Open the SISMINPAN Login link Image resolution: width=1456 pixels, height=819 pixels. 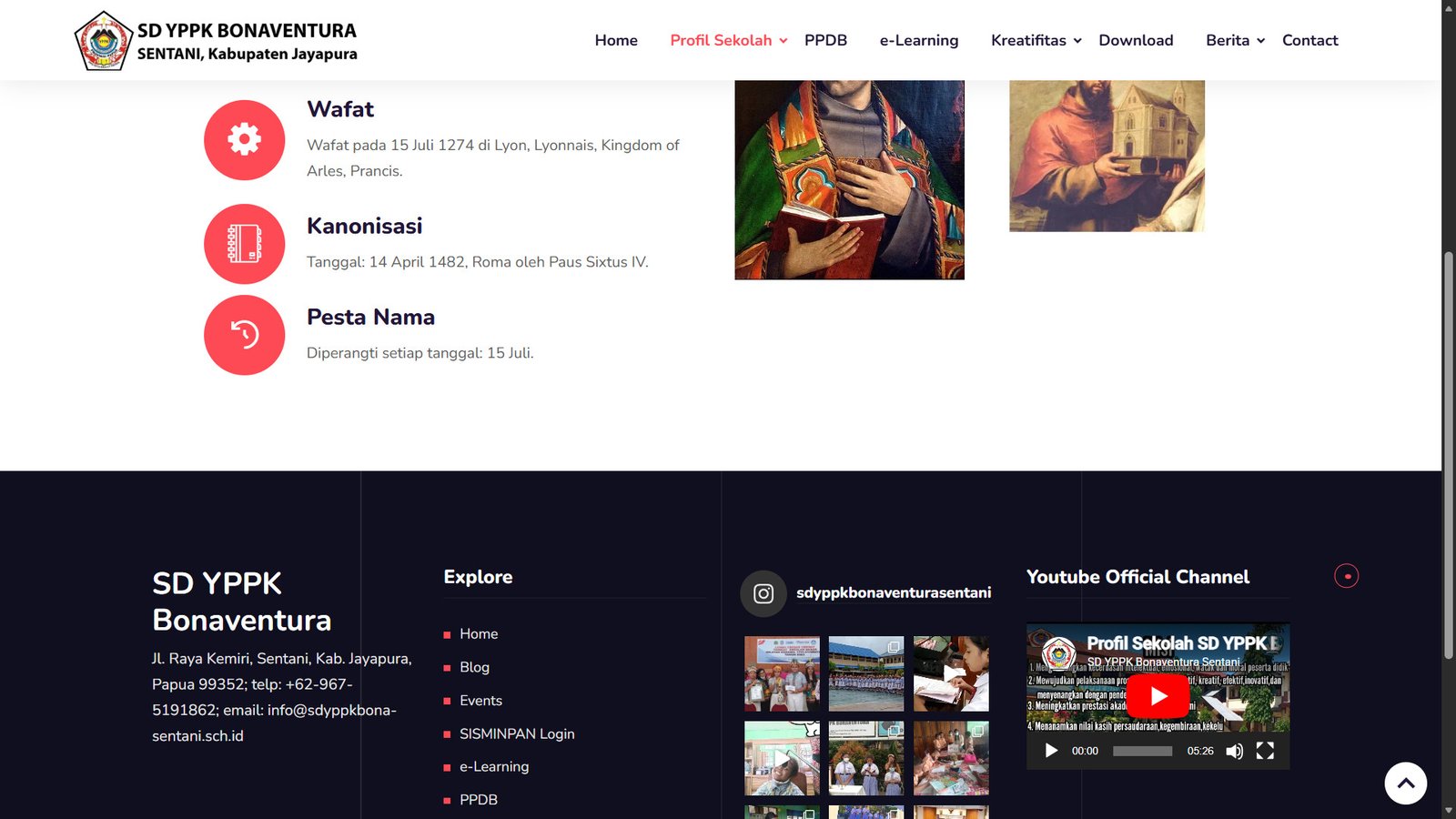click(x=517, y=733)
